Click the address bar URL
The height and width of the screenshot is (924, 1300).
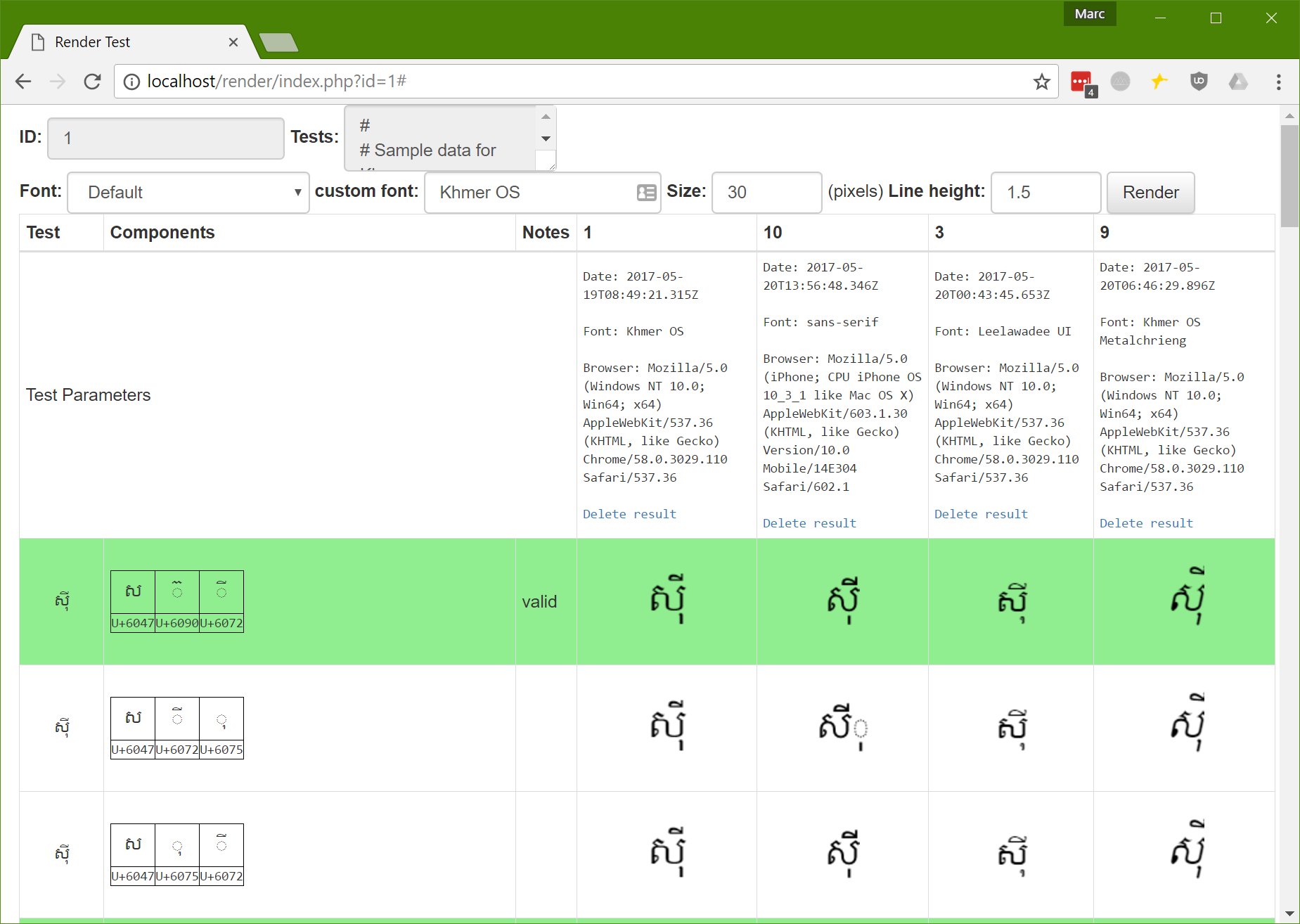coord(276,82)
